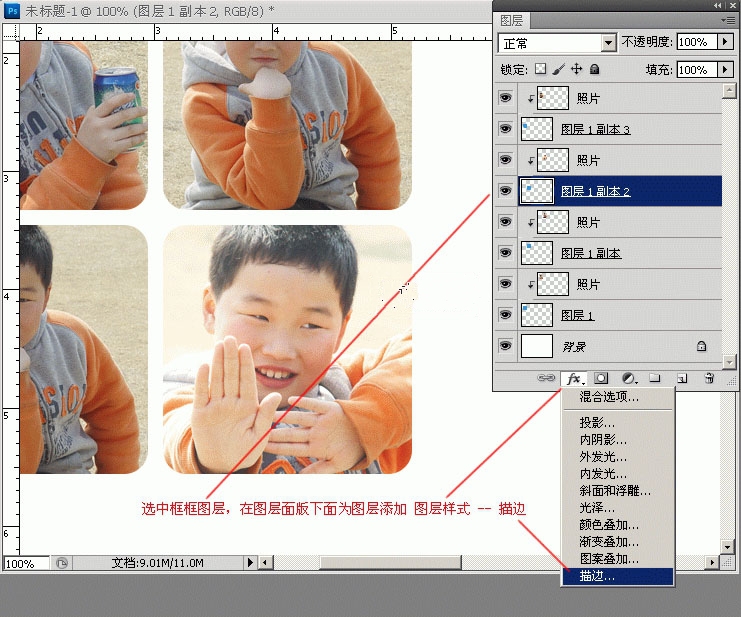Hide the 照片 layer clipped to 图层 1 副本 3

(506, 98)
